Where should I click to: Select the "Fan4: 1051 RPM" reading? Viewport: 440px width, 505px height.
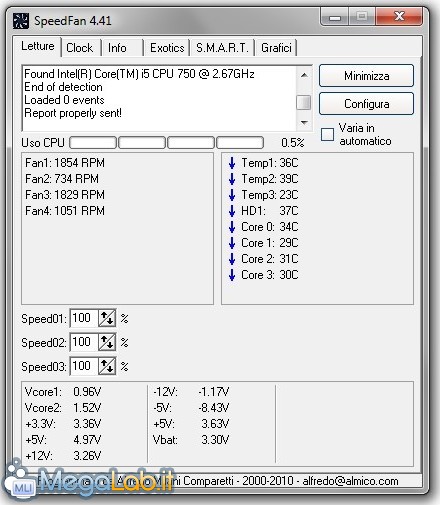(65, 211)
